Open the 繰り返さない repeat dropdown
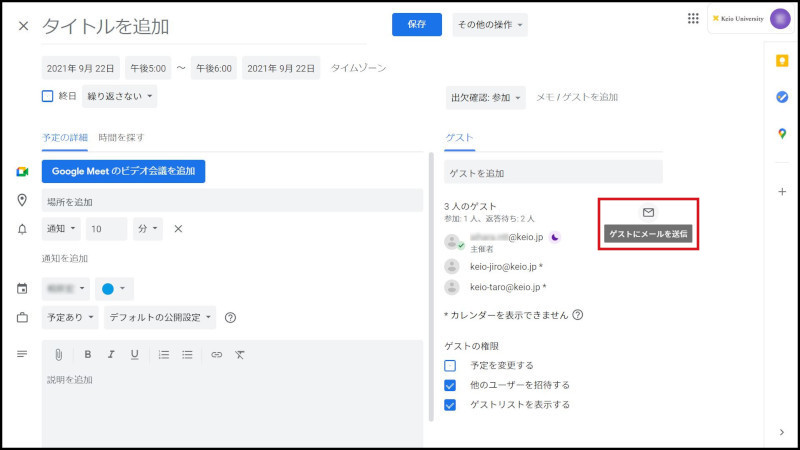Viewport: 800px width, 450px height. click(x=119, y=97)
